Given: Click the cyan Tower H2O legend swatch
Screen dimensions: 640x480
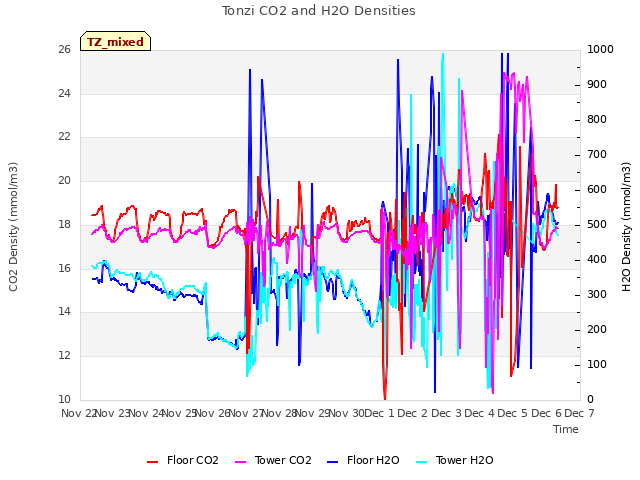Looking at the screenshot, I should (x=421, y=462).
